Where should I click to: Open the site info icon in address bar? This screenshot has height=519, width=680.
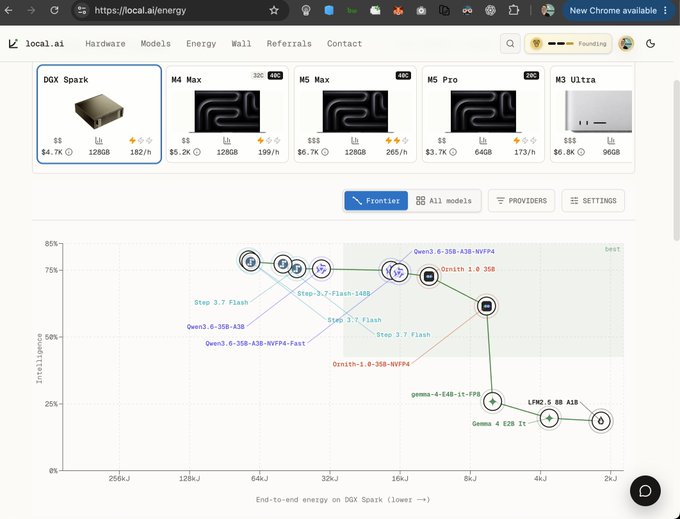click(82, 10)
